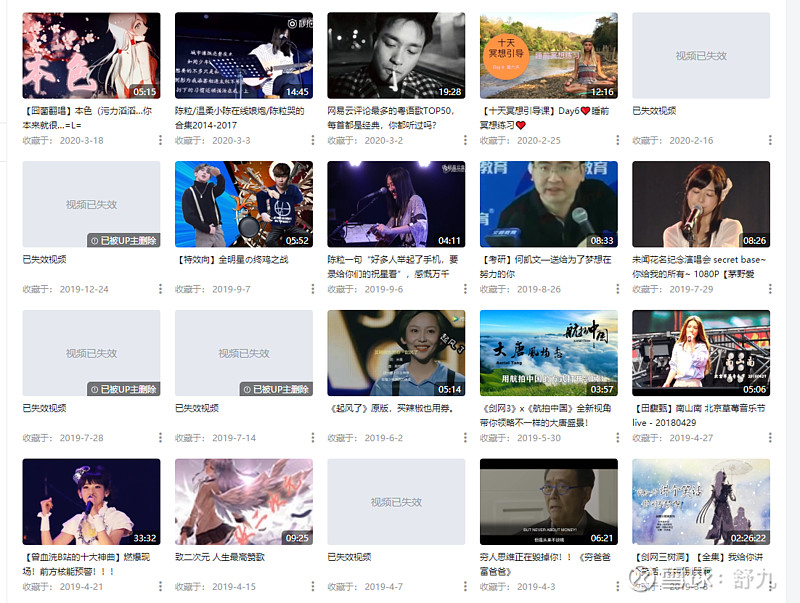Click the folder icon under the 剑网三同人曲 video
Image resolution: width=800 pixels, height=603 pixels.
[640, 590]
